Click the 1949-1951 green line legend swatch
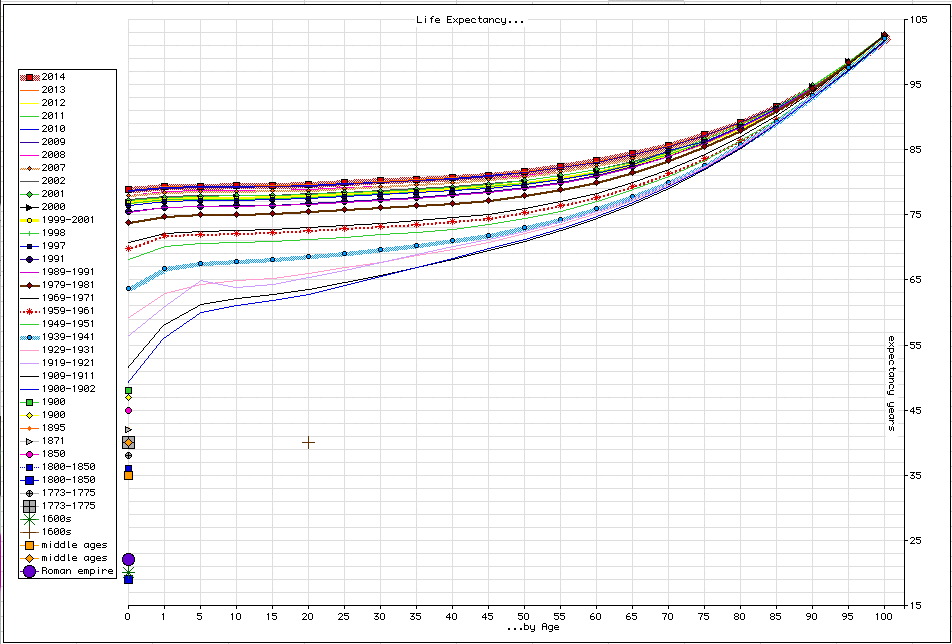Image resolution: width=952 pixels, height=644 pixels. point(30,324)
